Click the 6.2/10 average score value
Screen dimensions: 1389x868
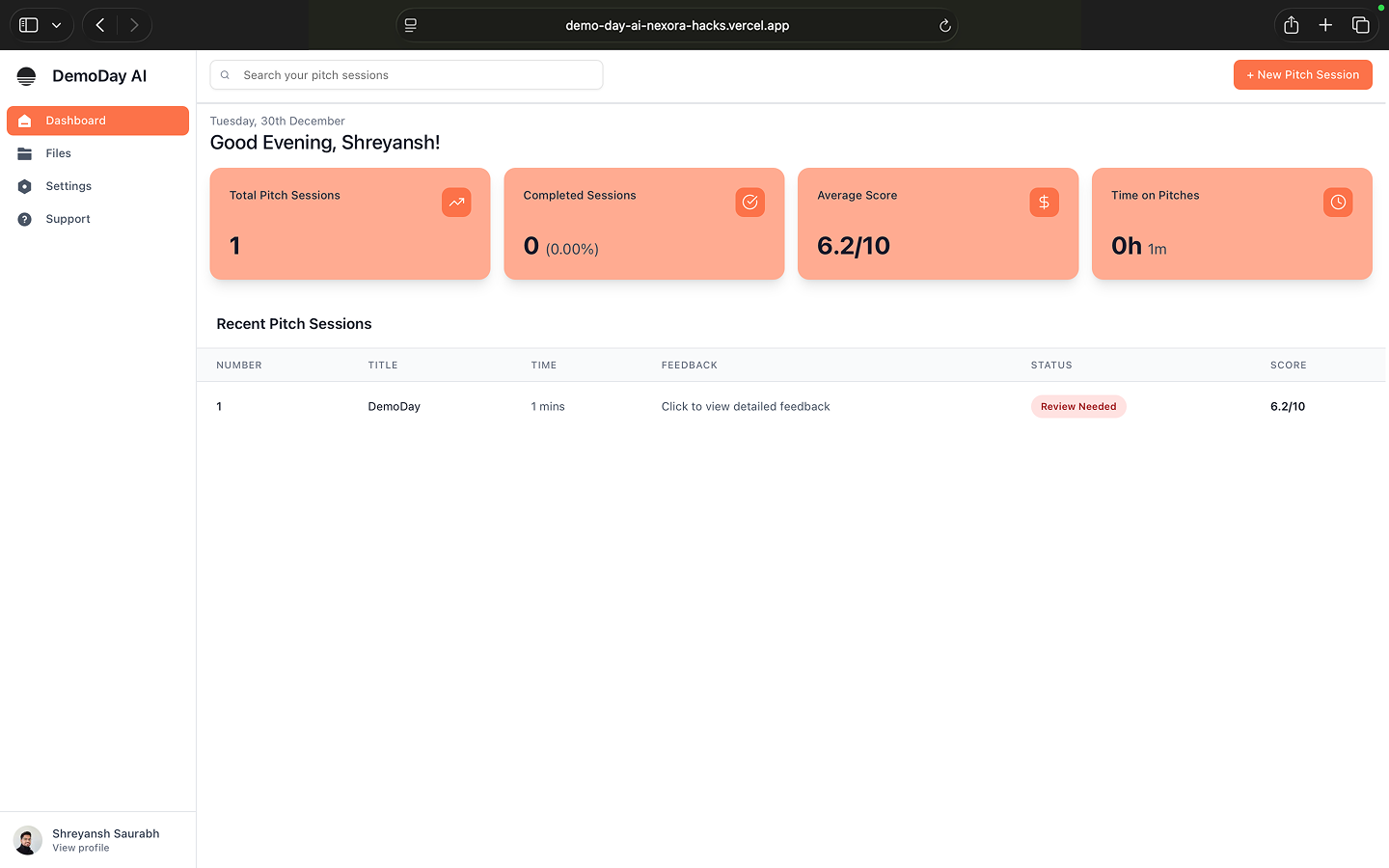click(x=854, y=246)
